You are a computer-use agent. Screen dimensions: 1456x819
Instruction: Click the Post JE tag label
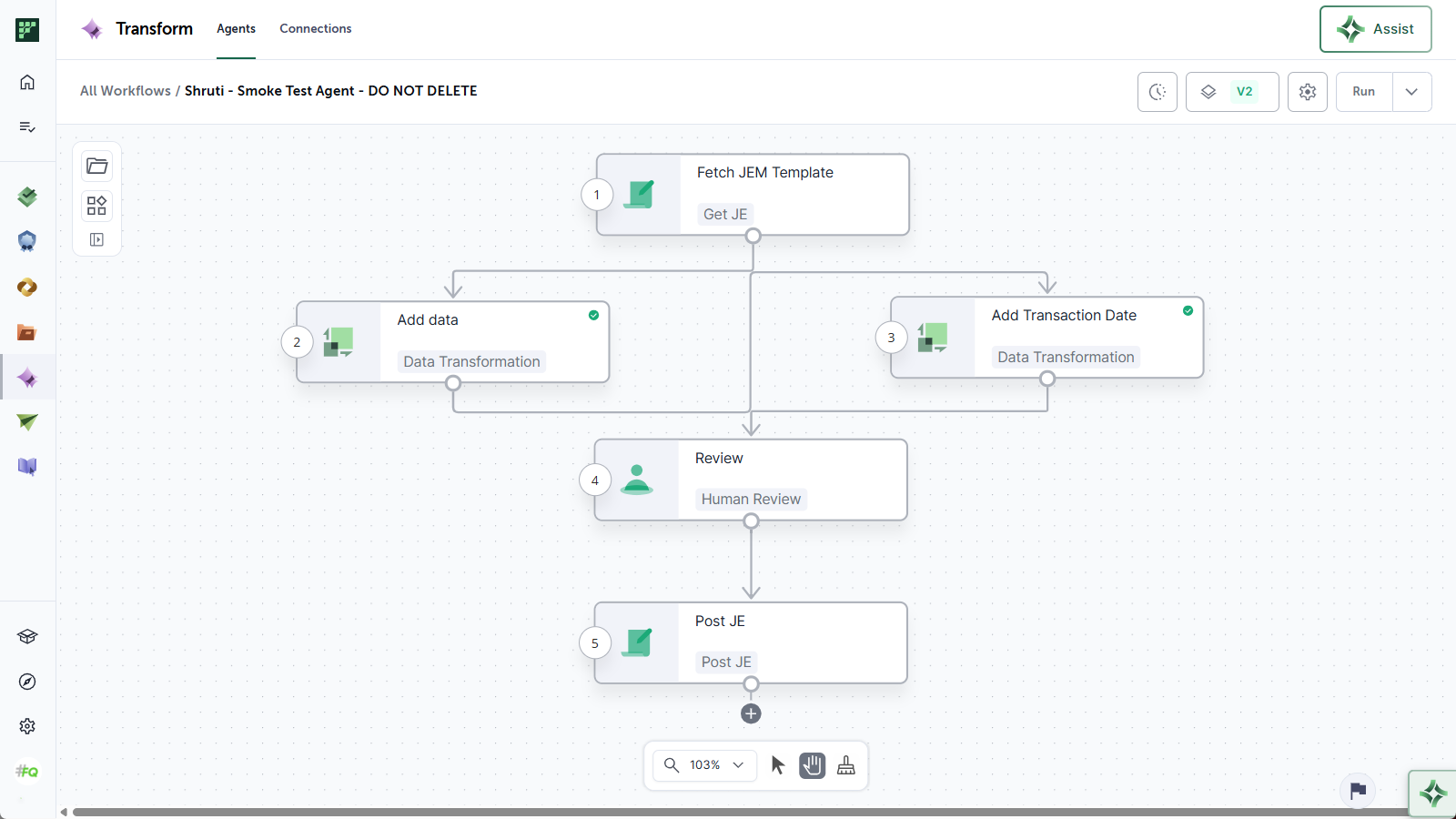pyautogui.click(x=726, y=662)
